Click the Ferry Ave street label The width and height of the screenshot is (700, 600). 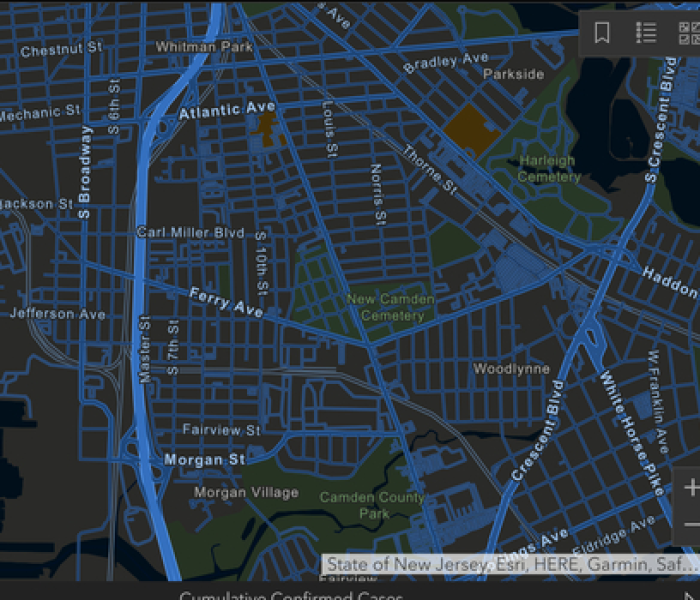(x=226, y=302)
